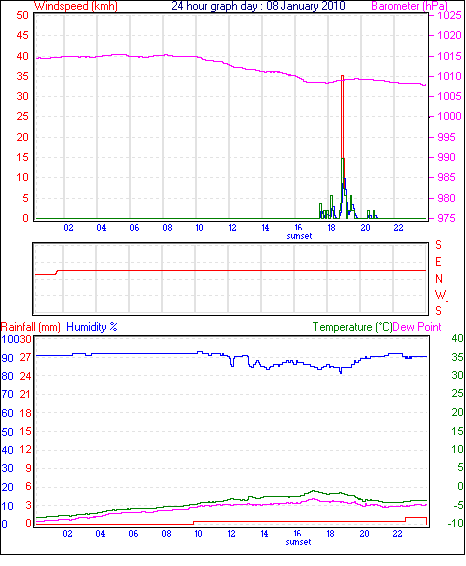The image size is (466, 566).
Task: Click the sunset label under the top graph
Action: pyautogui.click(x=299, y=236)
